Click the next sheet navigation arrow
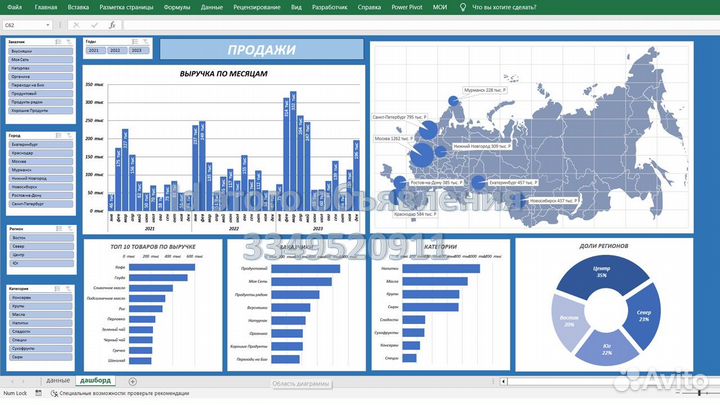Image resolution: width=720 pixels, height=405 pixels. 23,381
